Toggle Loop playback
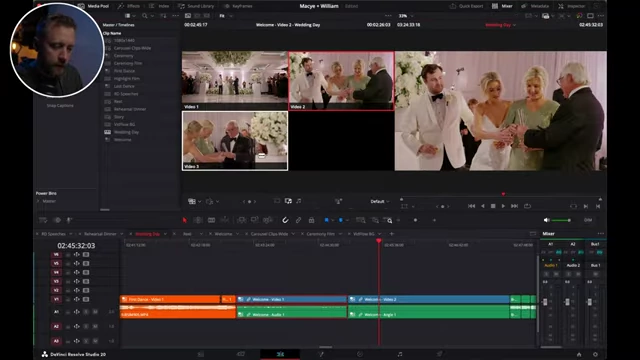Image resolution: width=640 pixels, height=360 pixels. (x=527, y=206)
